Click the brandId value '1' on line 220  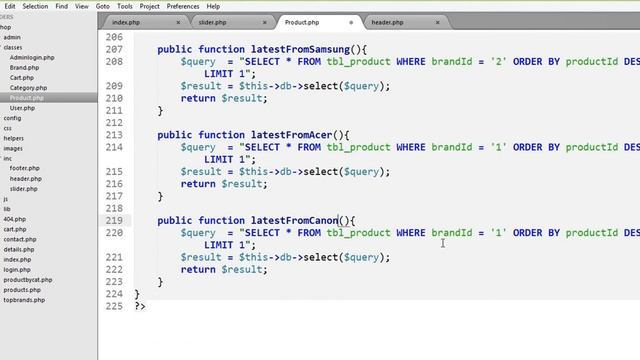pos(498,233)
